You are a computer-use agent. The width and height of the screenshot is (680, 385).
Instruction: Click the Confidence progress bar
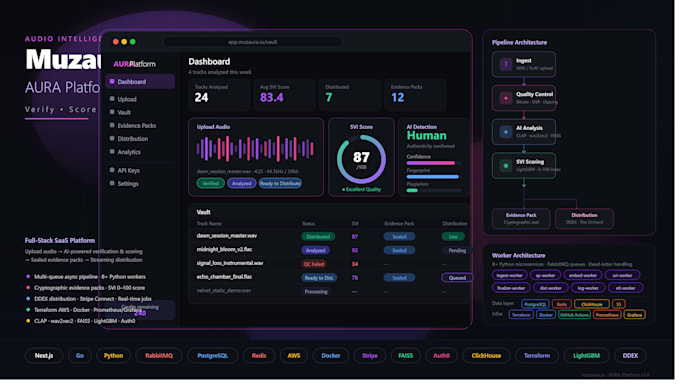tap(434, 163)
